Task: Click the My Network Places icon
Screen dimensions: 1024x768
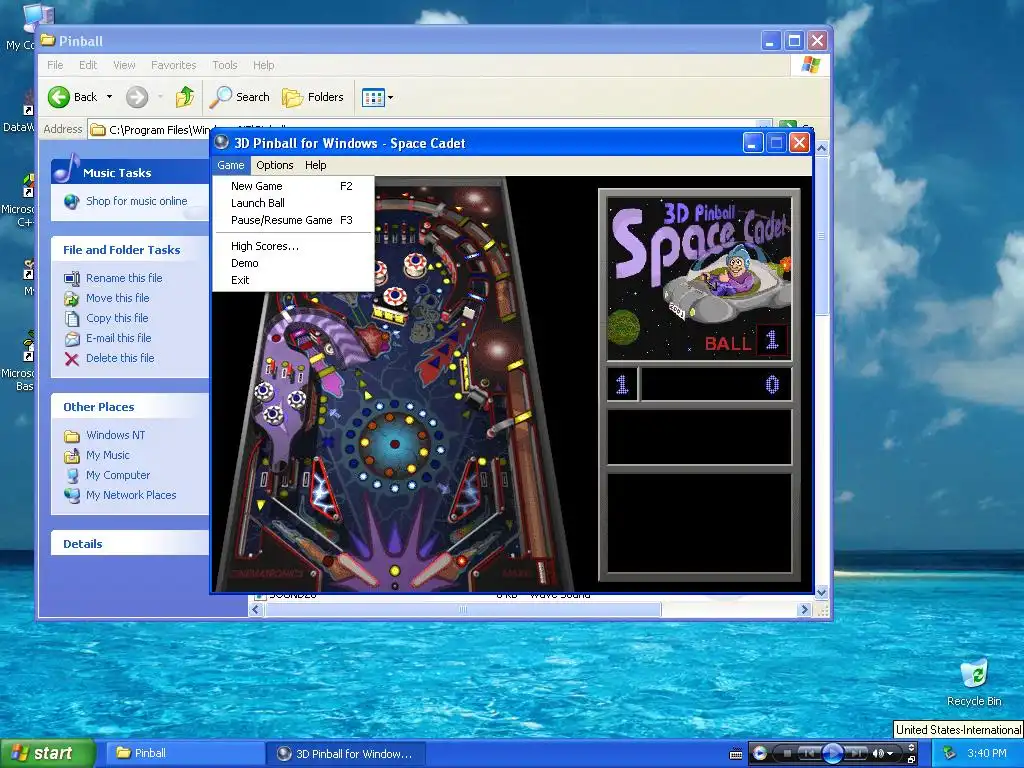Action: tap(72, 496)
